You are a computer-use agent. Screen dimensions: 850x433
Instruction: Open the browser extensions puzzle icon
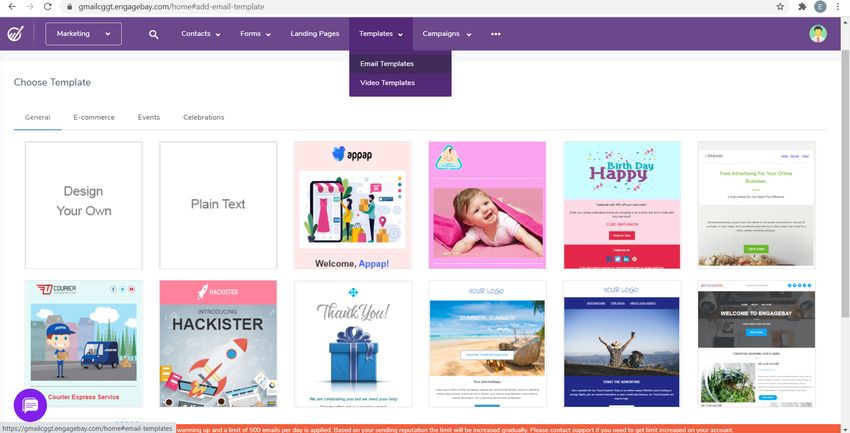[802, 7]
